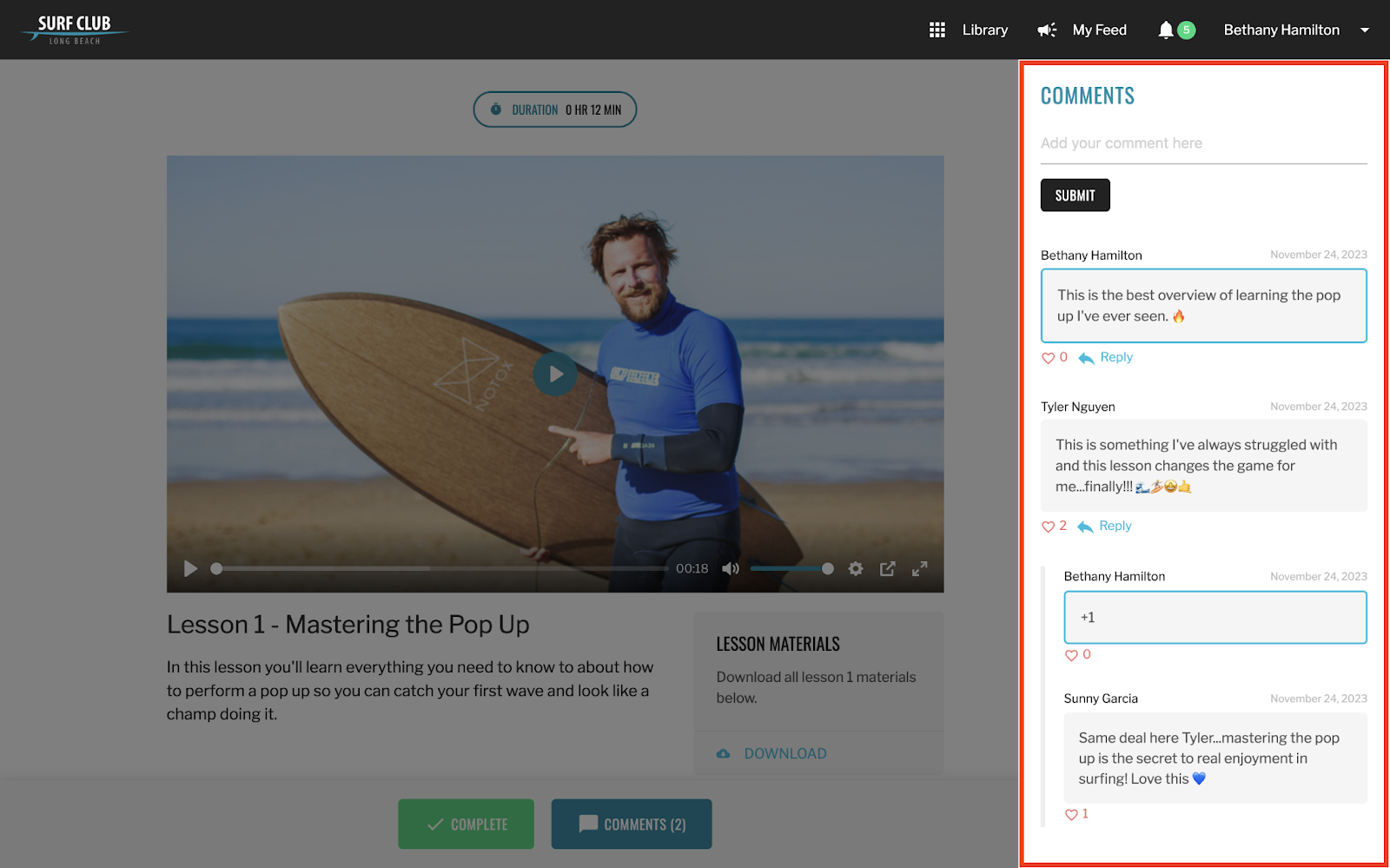Like Bethany Hamilton's first comment
Screen dimensions: 1390x868
pos(1048,358)
